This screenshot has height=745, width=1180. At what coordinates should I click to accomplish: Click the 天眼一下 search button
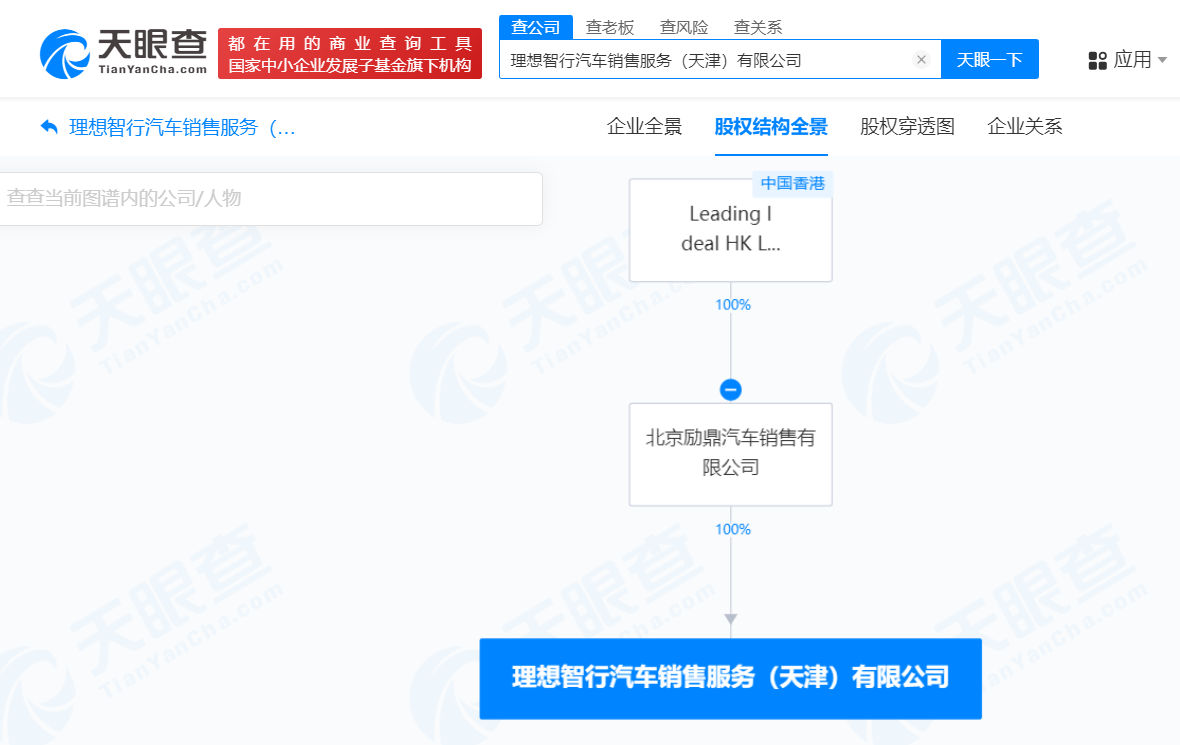[x=989, y=59]
